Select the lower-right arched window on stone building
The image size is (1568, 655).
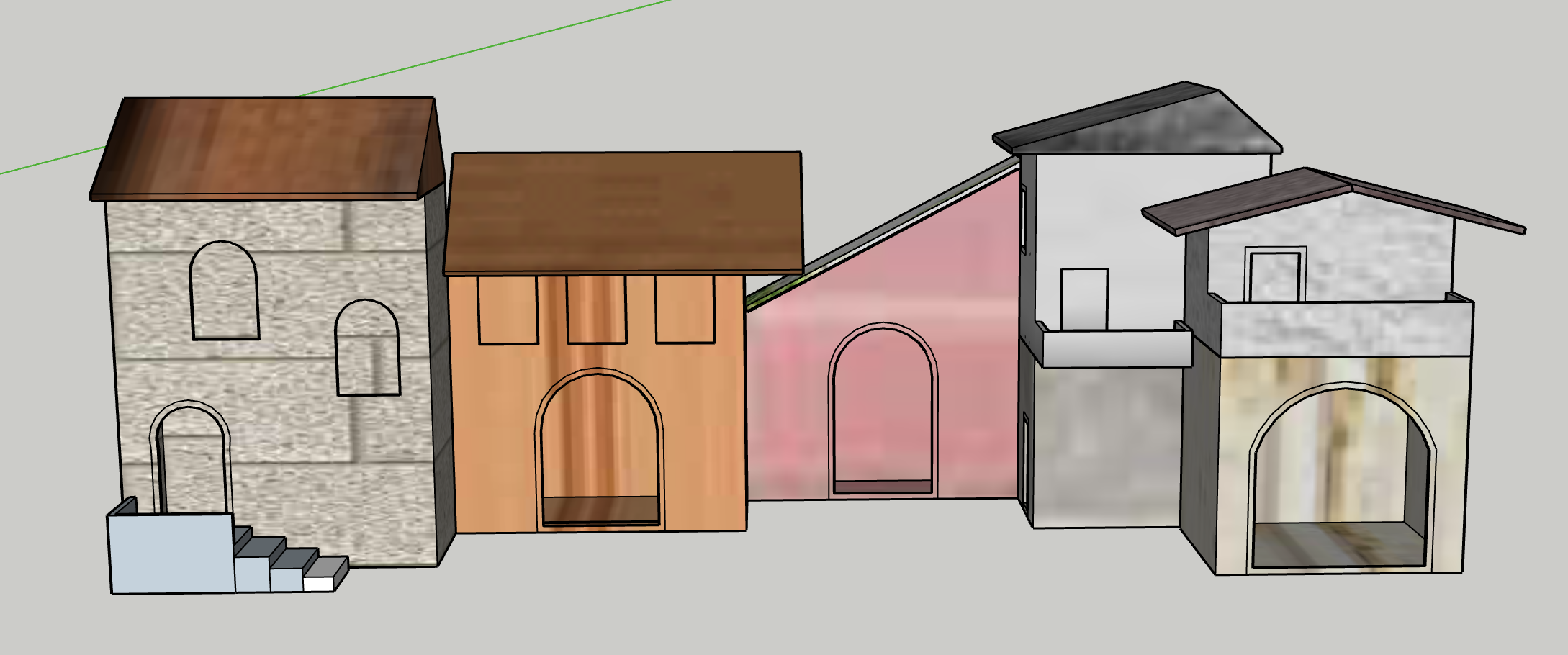tap(368, 348)
